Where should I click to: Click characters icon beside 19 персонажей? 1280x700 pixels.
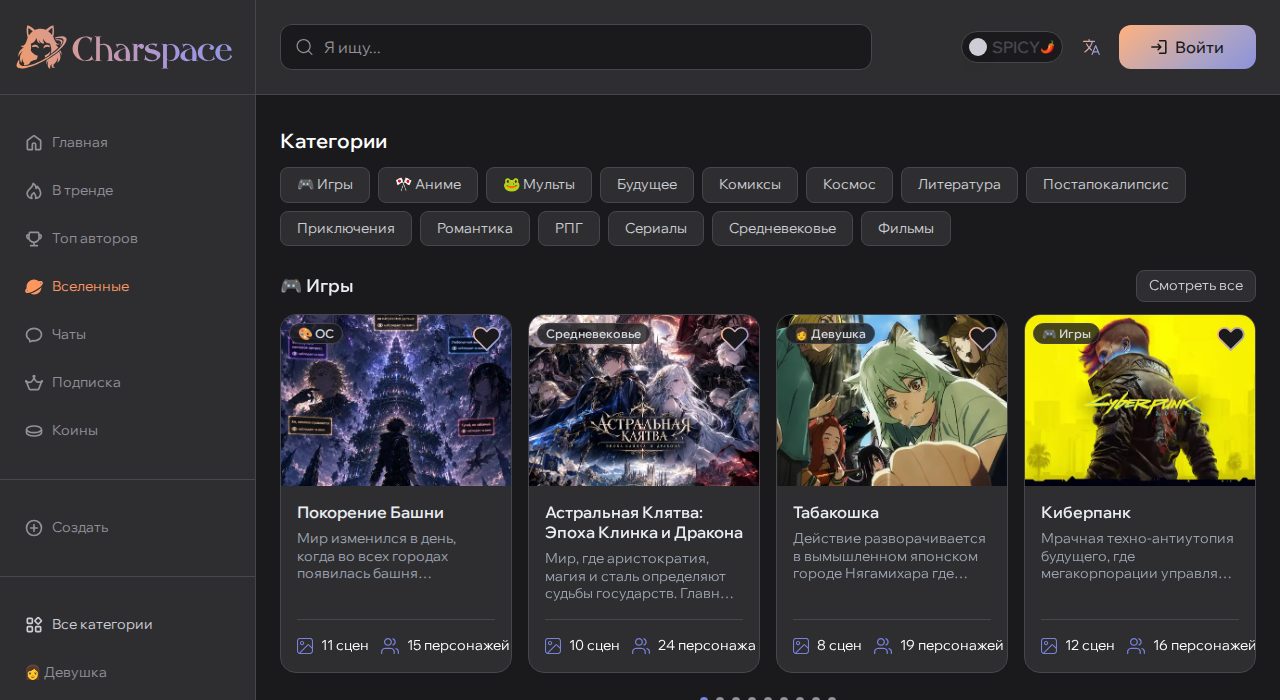[883, 646]
